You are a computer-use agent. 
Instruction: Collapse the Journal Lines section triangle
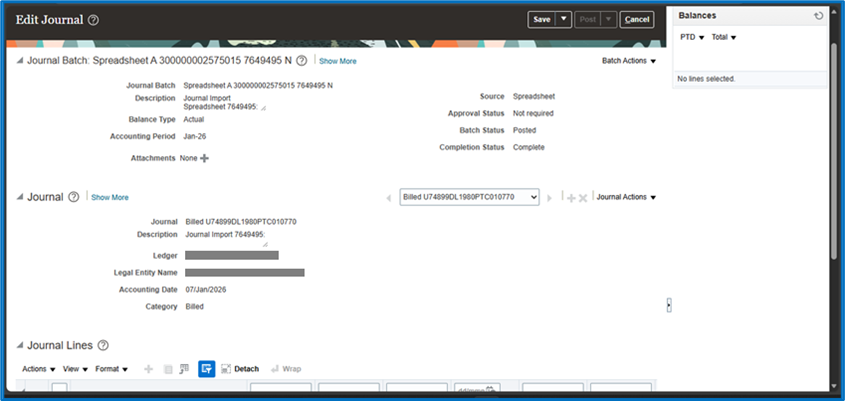coord(20,345)
